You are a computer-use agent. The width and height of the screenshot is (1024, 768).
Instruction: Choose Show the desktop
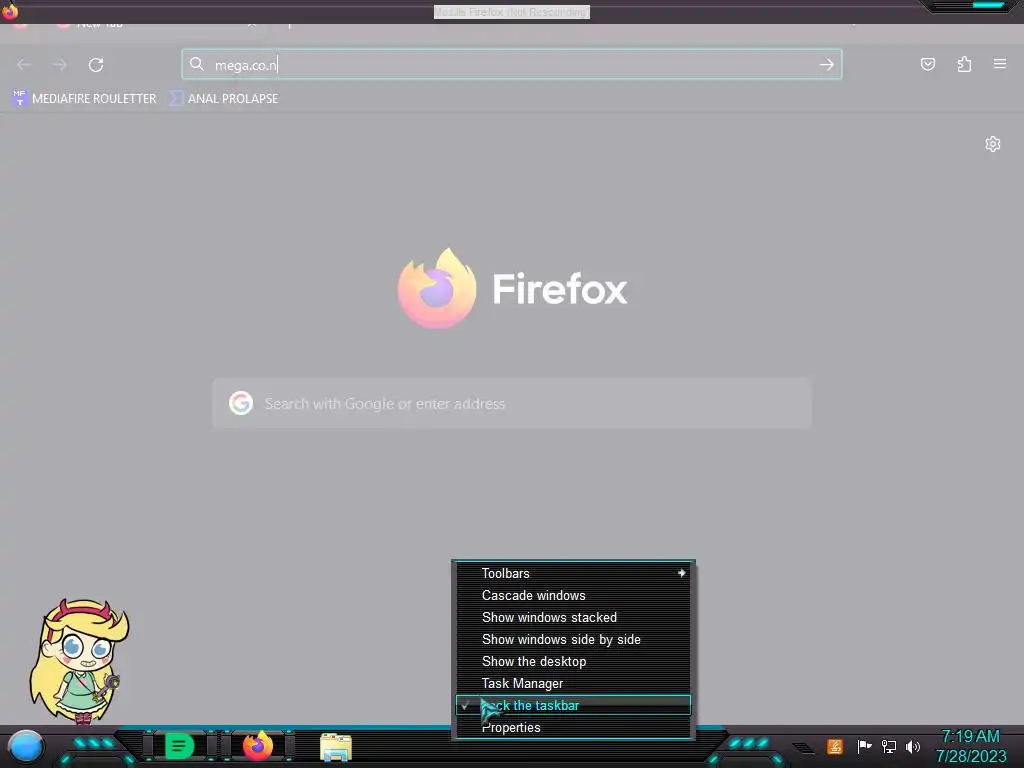coord(573,662)
